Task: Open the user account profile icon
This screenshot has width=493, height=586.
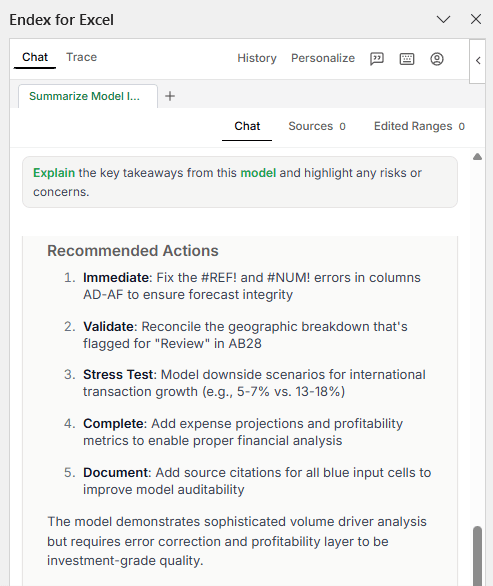Action: [437, 59]
